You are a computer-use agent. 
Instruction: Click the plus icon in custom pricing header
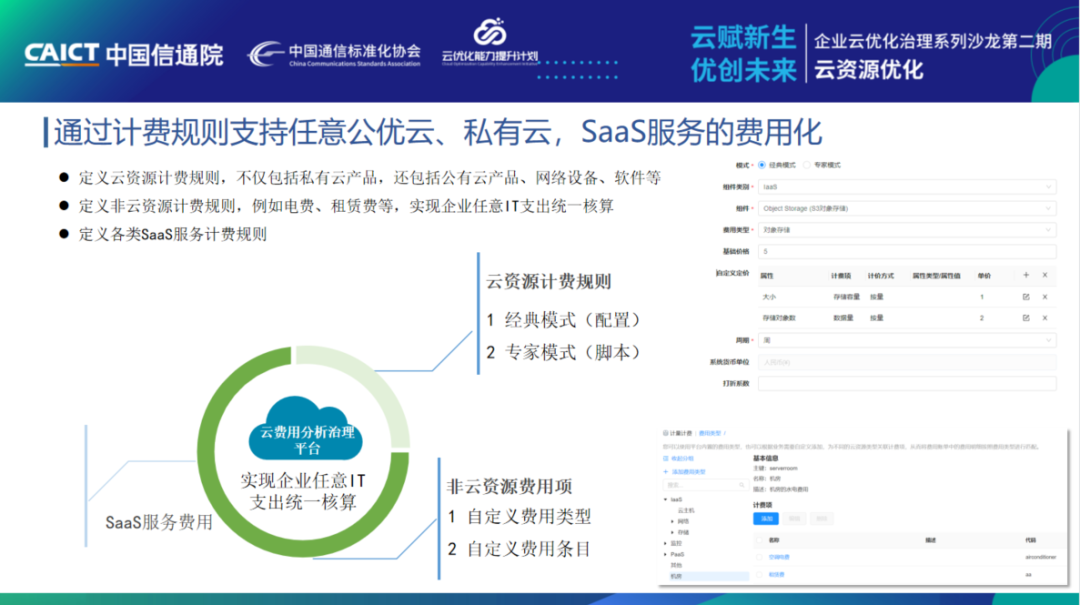coord(1026,275)
